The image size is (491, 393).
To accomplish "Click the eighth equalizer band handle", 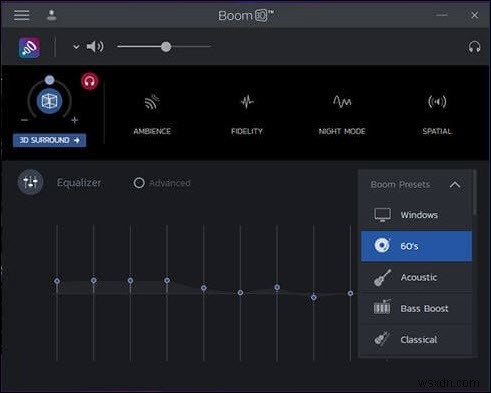I will tap(314, 297).
